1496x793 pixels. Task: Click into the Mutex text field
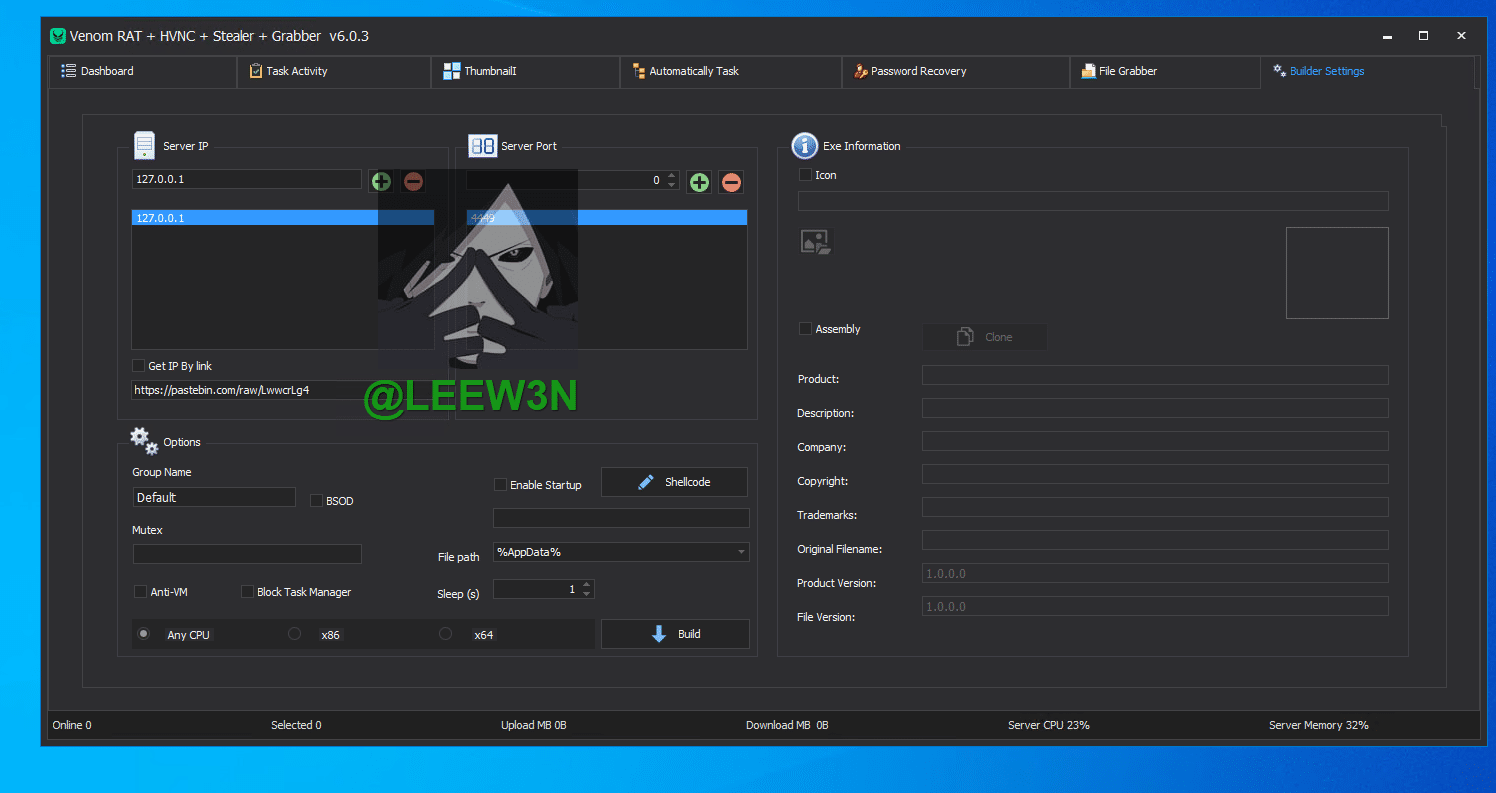click(x=247, y=554)
